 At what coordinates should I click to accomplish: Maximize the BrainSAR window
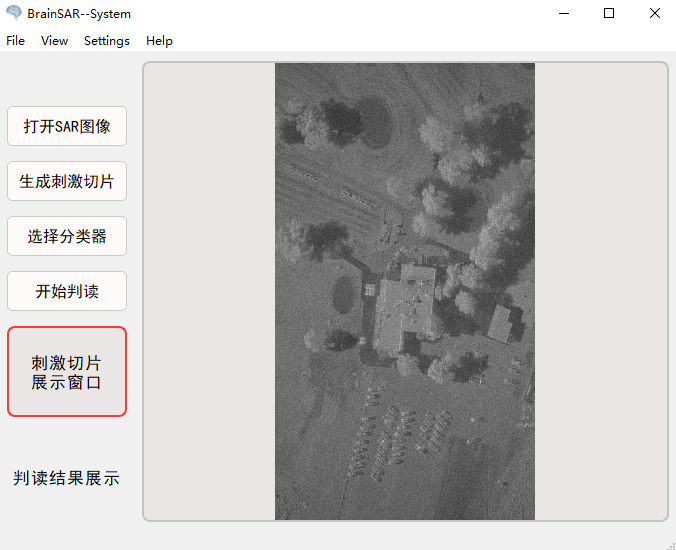tap(609, 13)
